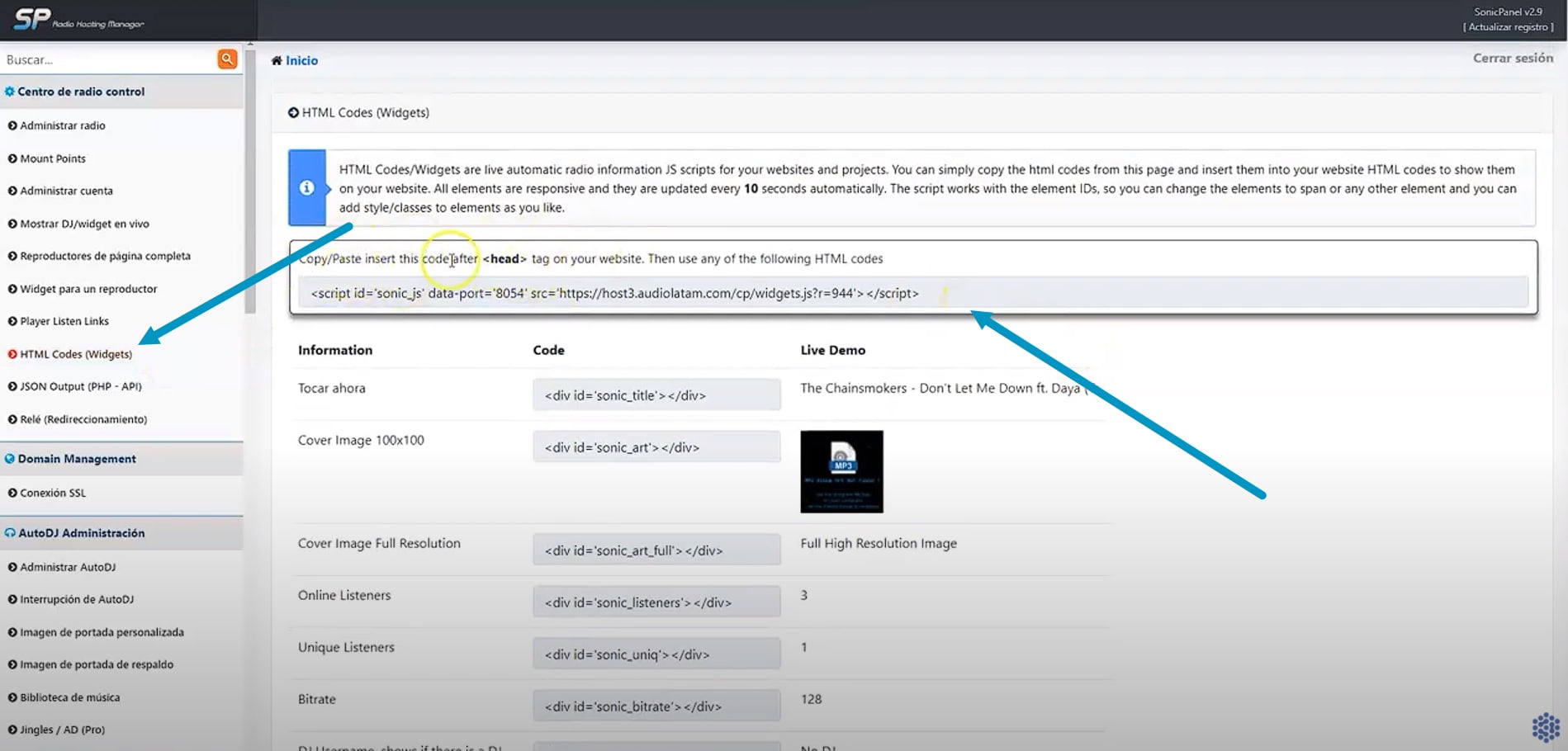Open Player Listen Links
Image resolution: width=1568 pixels, height=751 pixels.
64,321
